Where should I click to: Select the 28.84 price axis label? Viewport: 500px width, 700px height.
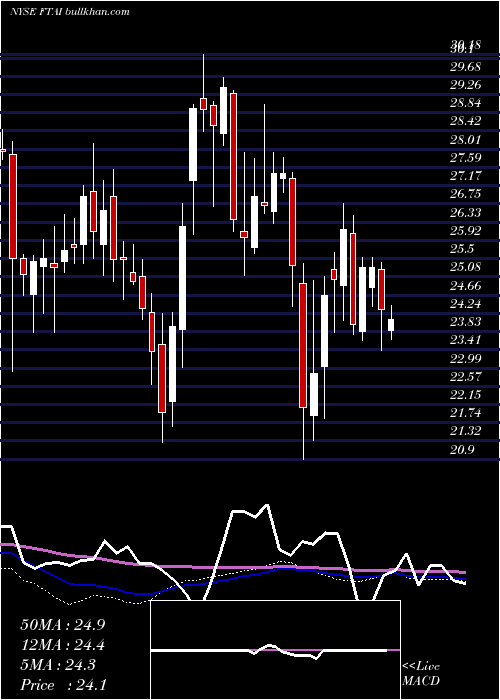[x=466, y=103]
